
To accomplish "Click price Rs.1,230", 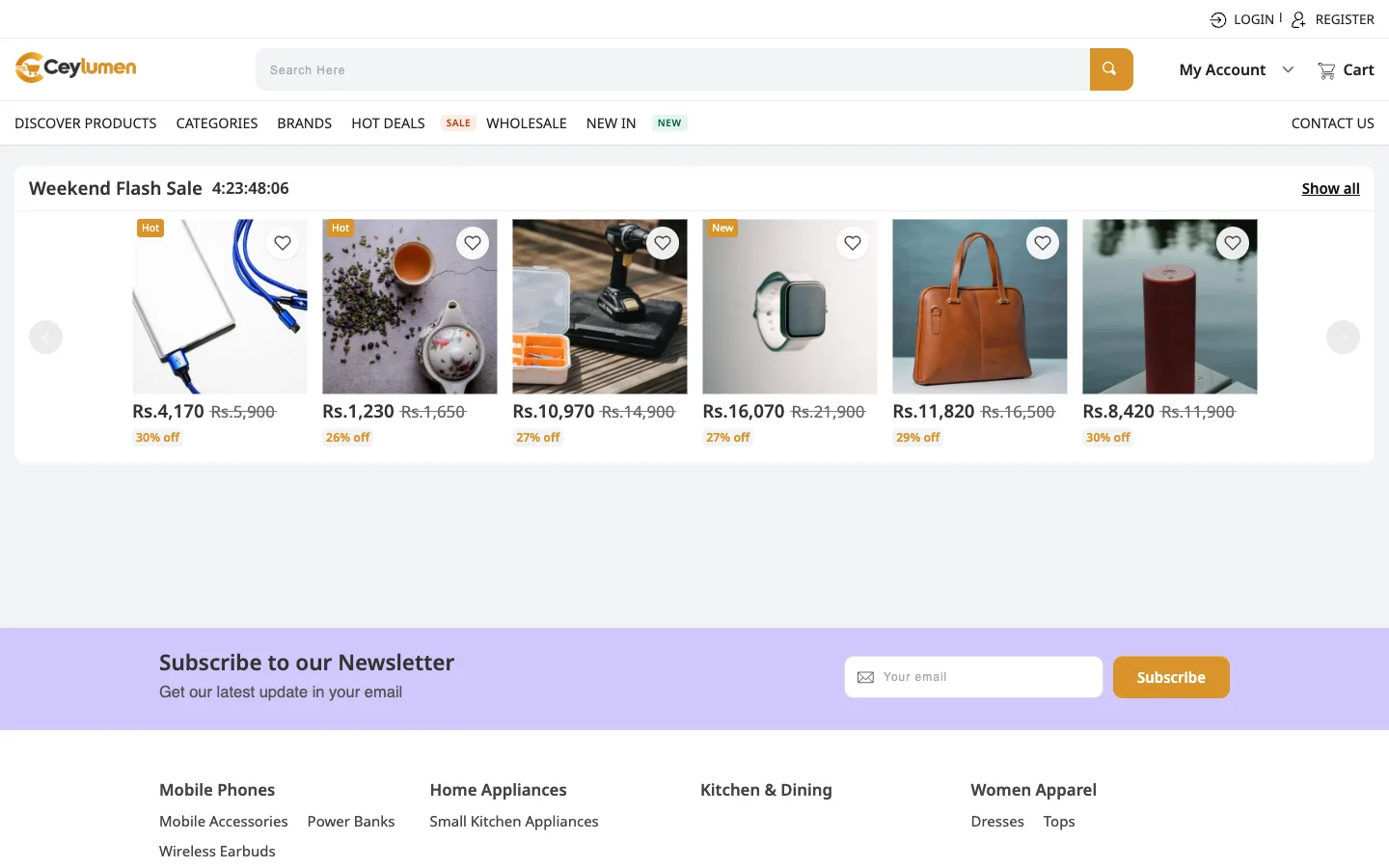I will pos(358,412).
